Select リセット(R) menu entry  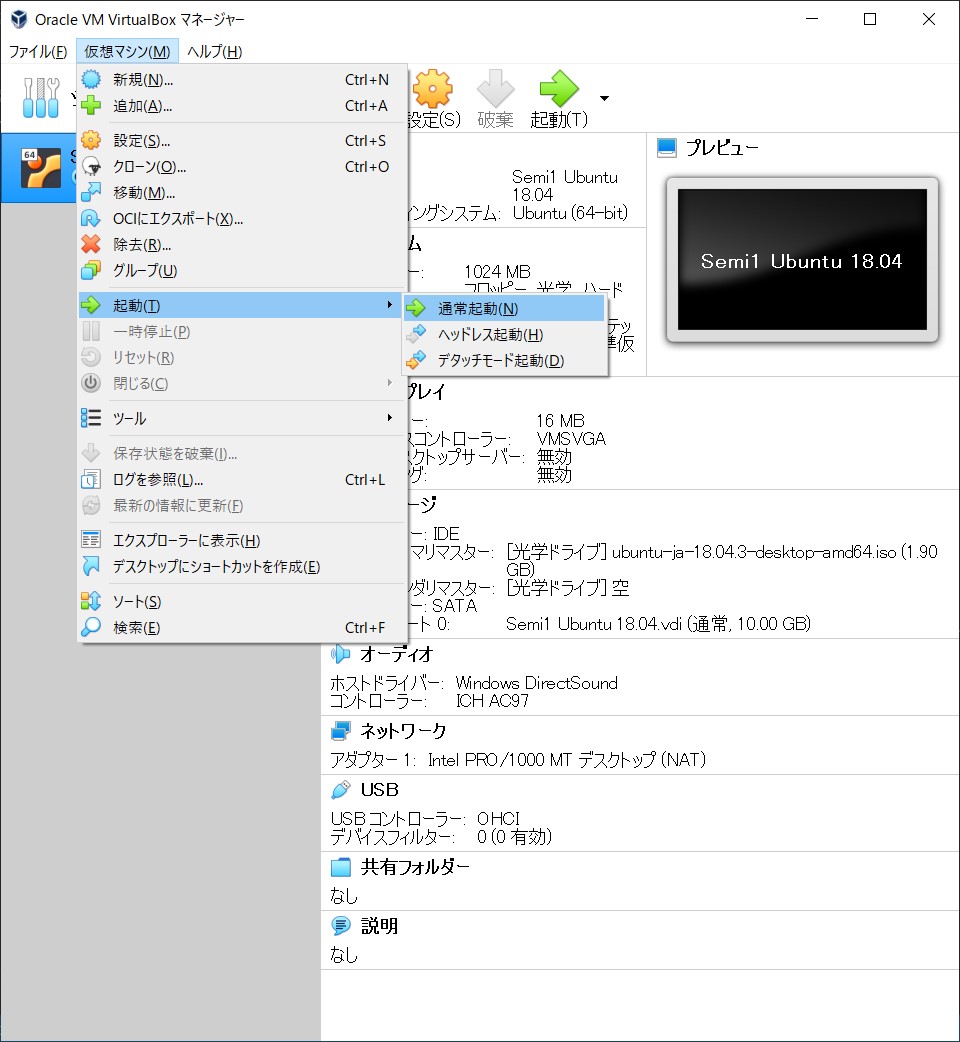coord(242,357)
